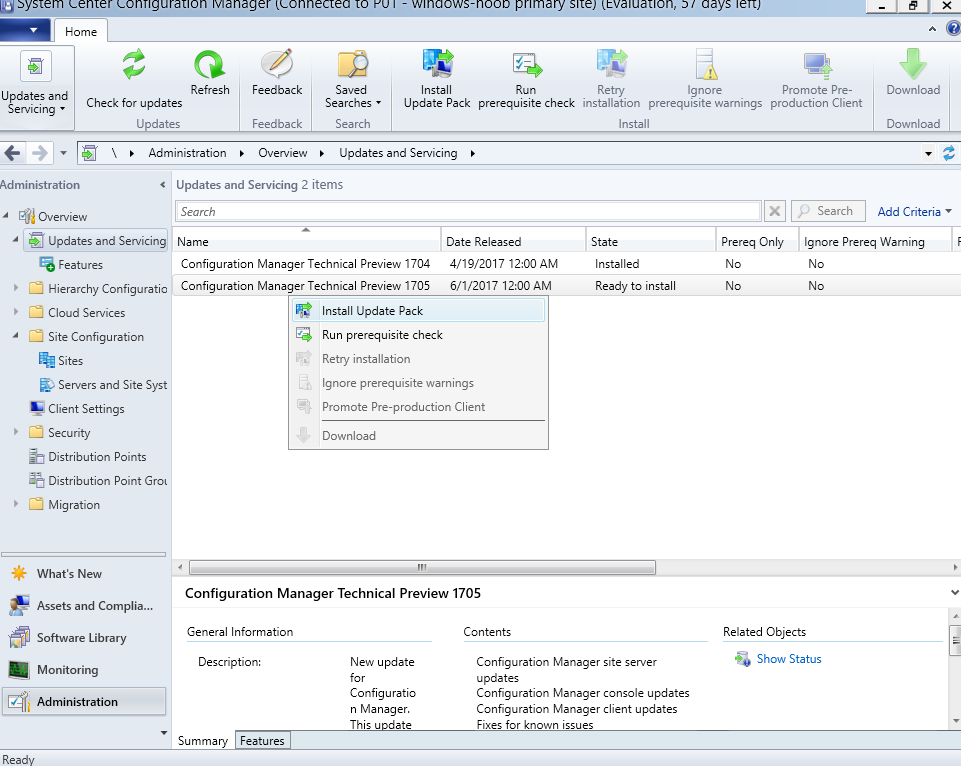This screenshot has height=766, width=961.
Task: Select Sites in the tree
Action: tap(70, 360)
